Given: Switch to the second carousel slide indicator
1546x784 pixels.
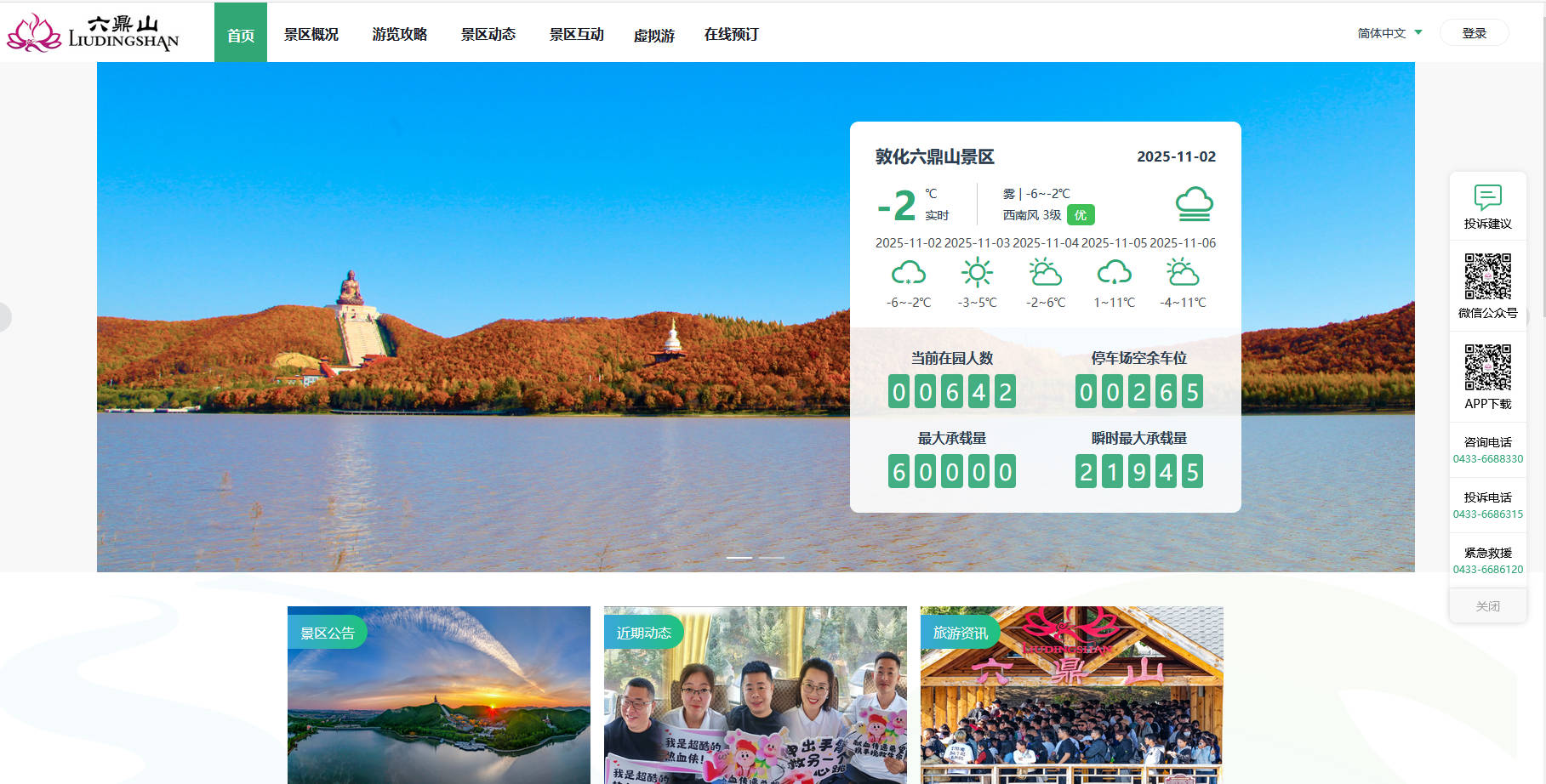Looking at the screenshot, I should (x=772, y=558).
